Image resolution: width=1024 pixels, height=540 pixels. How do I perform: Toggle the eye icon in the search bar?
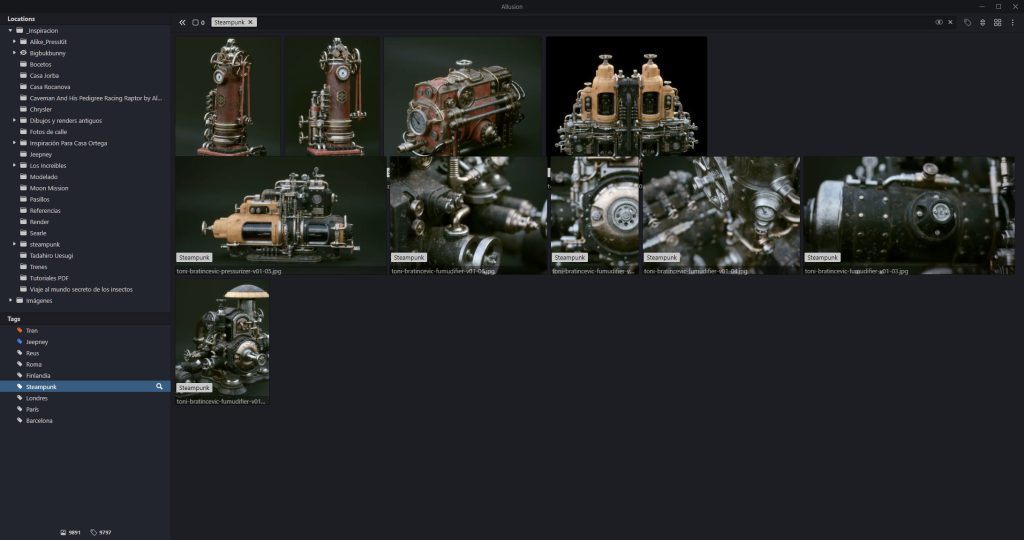pos(939,22)
